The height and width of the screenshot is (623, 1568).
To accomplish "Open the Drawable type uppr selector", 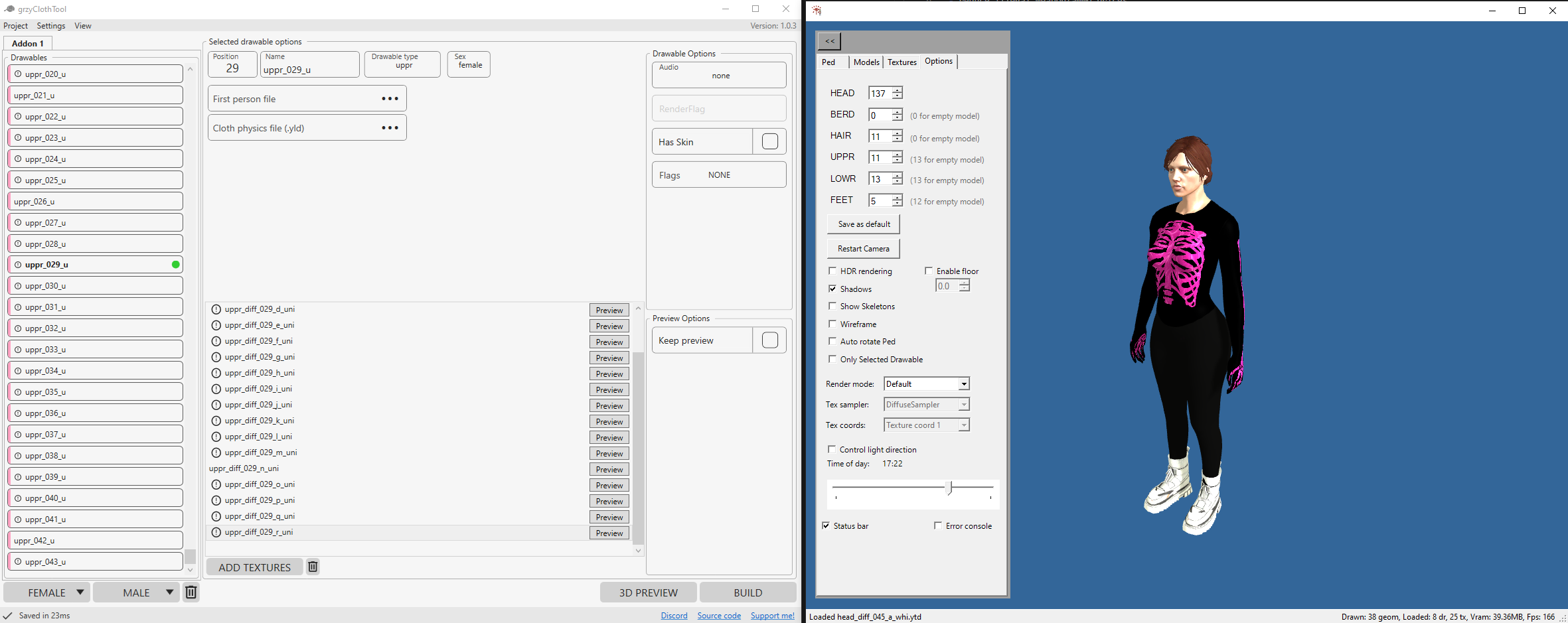I will tap(402, 64).
